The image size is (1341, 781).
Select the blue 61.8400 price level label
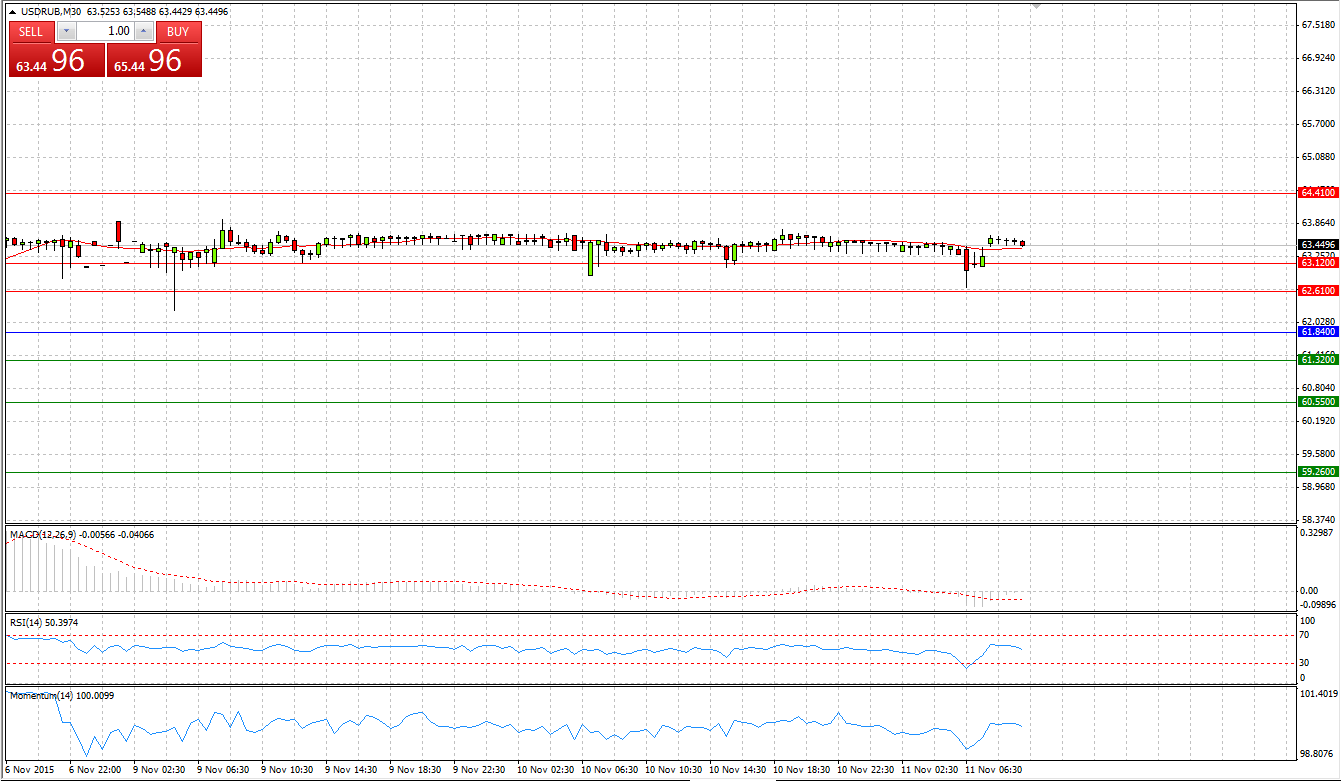point(1318,331)
